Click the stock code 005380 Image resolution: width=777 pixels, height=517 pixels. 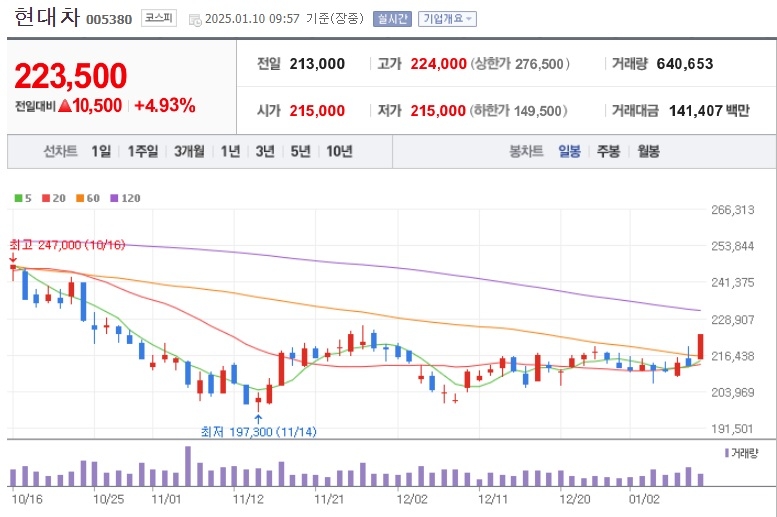point(109,19)
